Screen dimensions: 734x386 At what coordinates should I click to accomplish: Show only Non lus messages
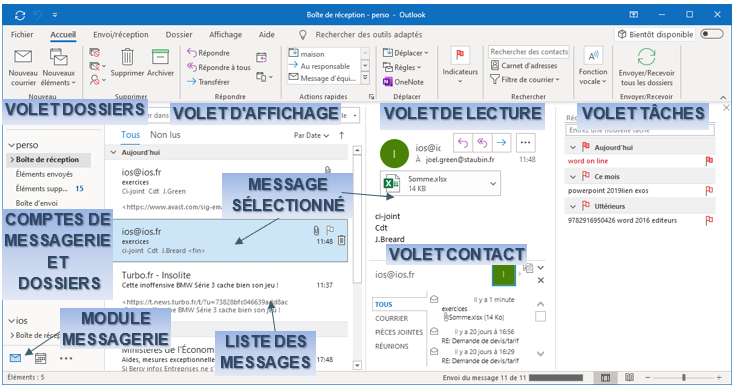[165, 135]
